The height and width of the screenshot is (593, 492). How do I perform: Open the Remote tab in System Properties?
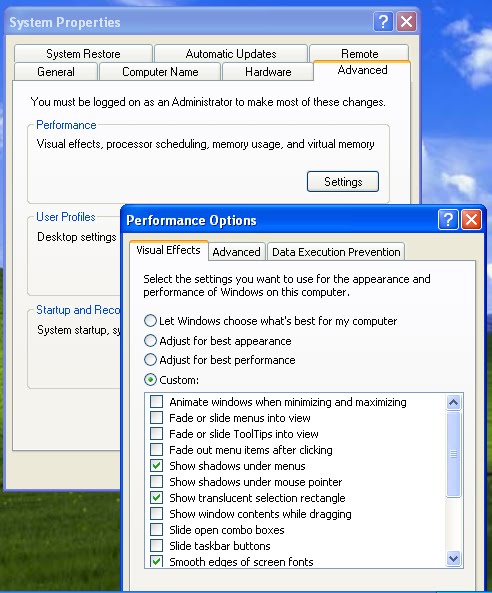(x=359, y=53)
